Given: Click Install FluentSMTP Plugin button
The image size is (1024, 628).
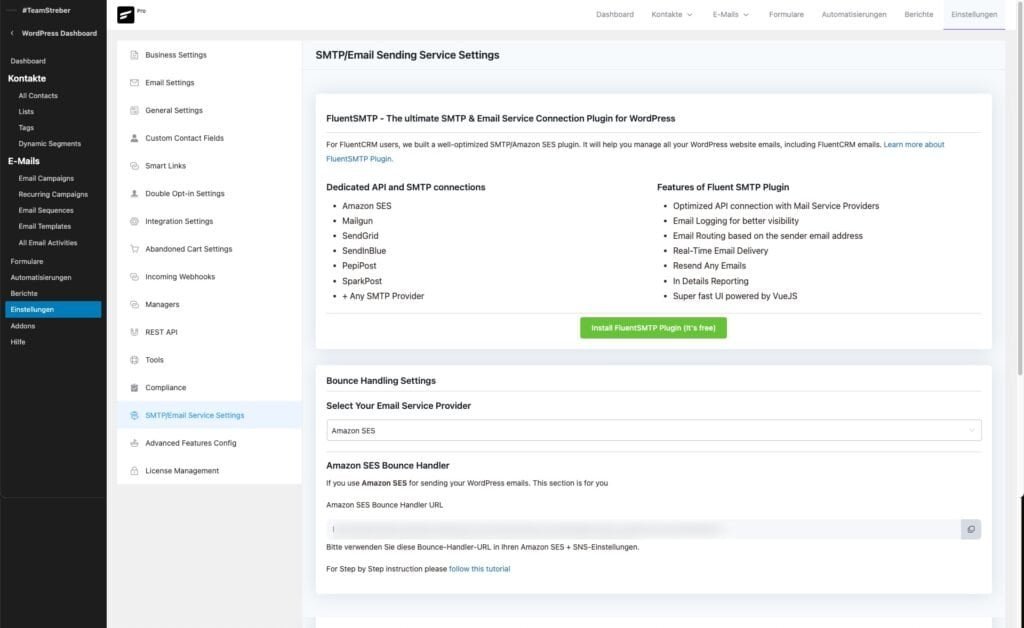Looking at the screenshot, I should click(x=653, y=327).
